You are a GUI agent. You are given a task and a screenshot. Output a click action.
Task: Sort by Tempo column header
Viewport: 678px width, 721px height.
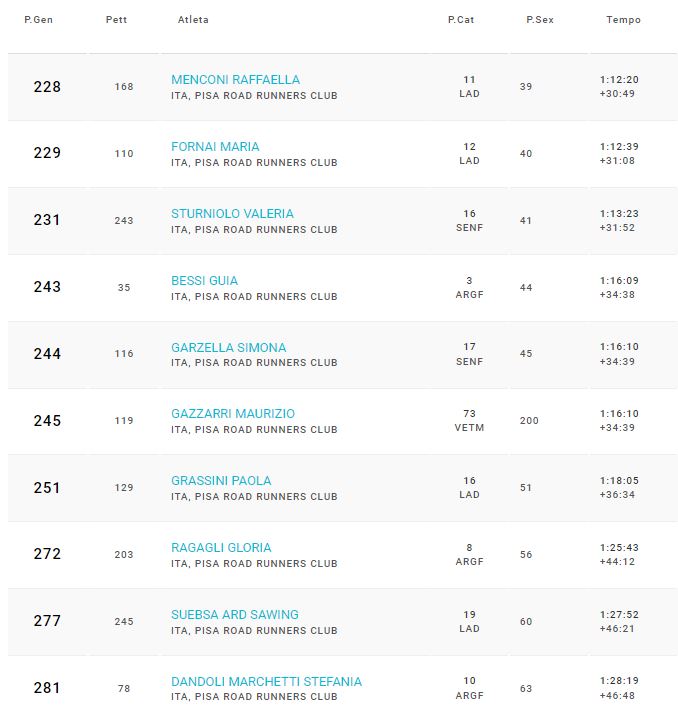click(x=623, y=20)
